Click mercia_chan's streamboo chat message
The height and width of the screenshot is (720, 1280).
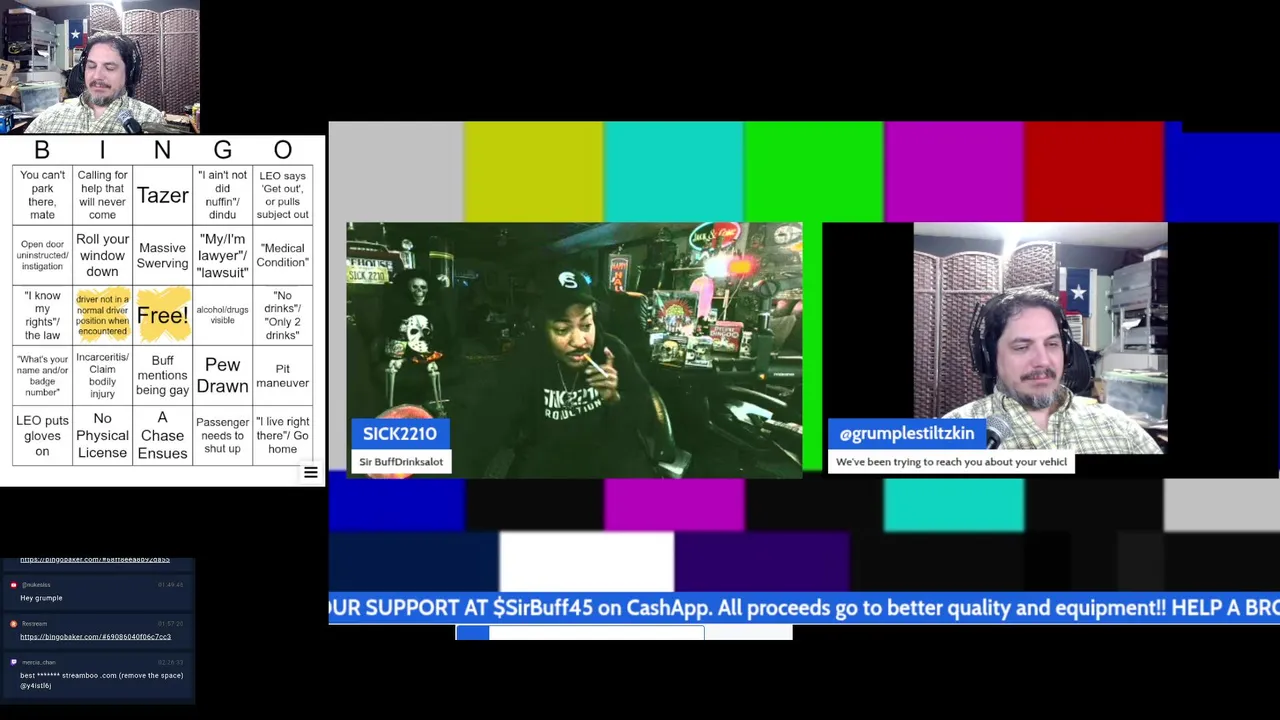tap(101, 680)
